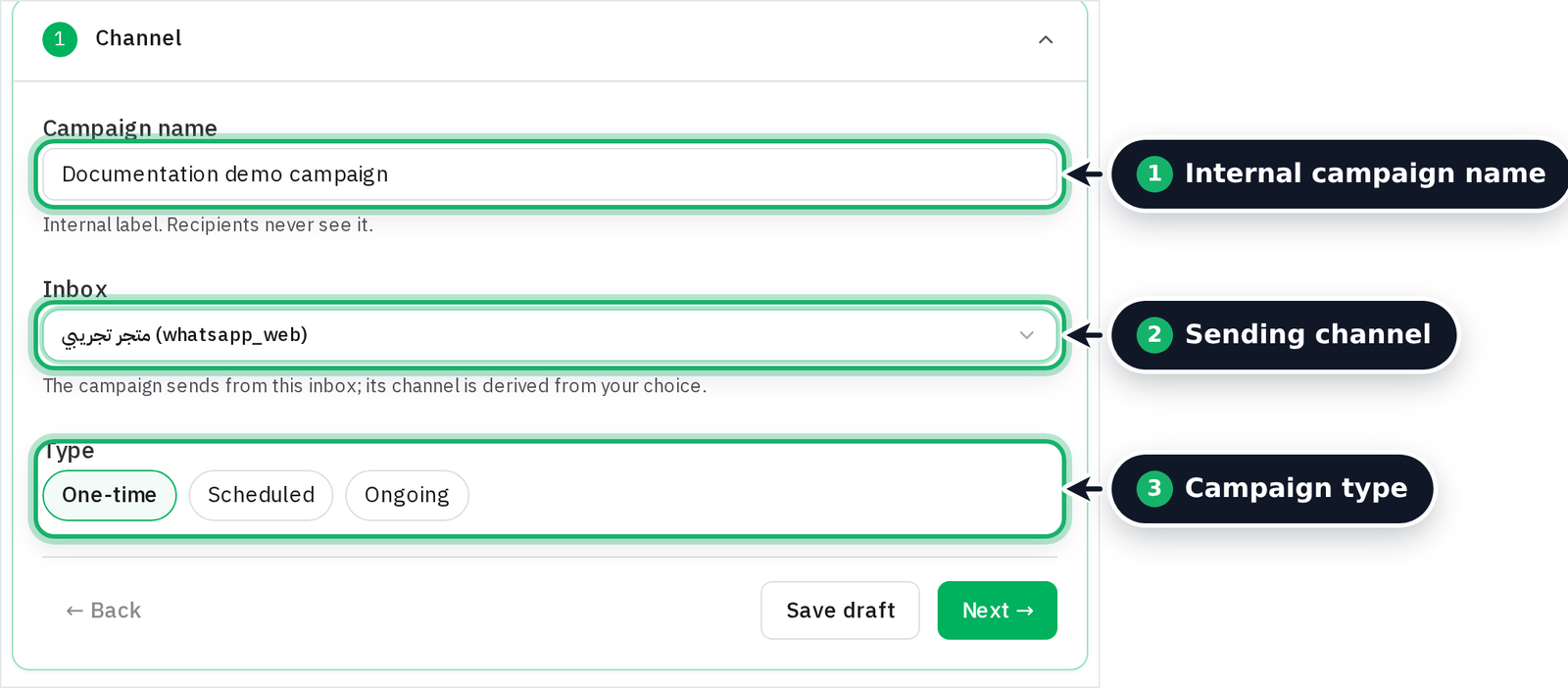
Task: Click the Channel section header title
Action: point(138,38)
